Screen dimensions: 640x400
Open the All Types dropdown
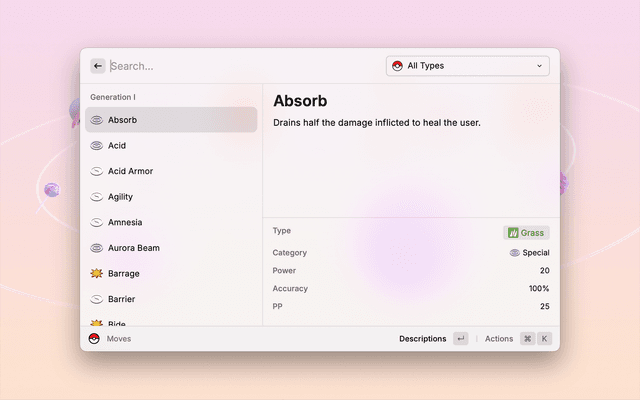[467, 66]
